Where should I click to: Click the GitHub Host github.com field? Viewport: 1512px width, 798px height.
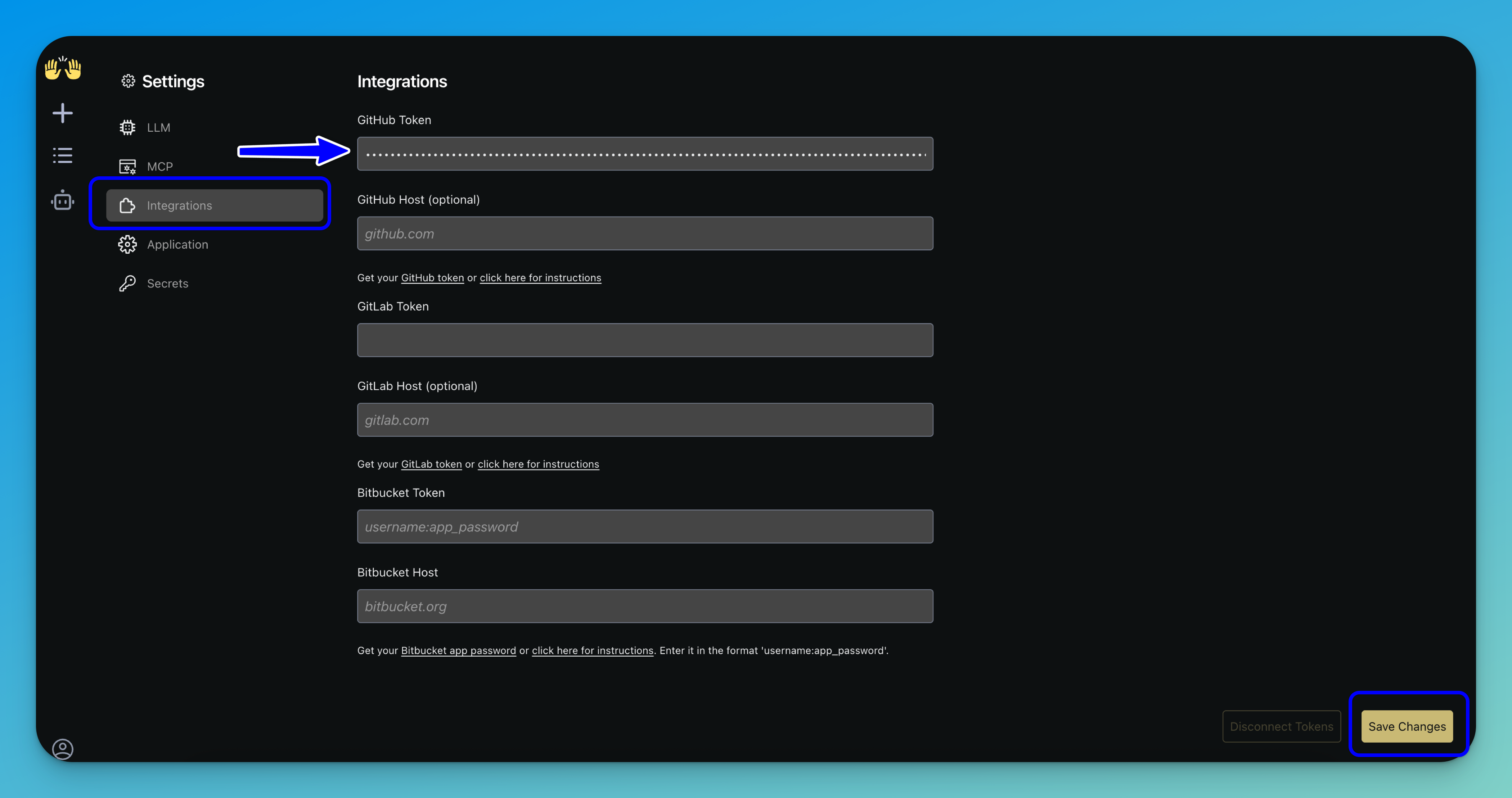tap(644, 233)
